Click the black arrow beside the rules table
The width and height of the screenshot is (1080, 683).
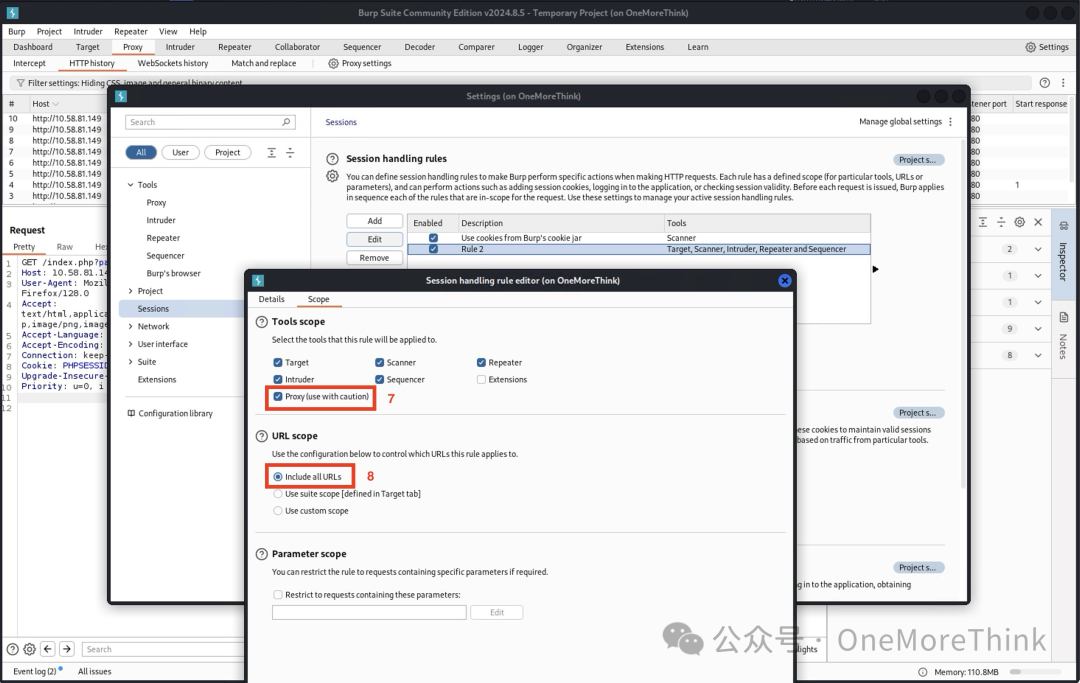(x=875, y=269)
